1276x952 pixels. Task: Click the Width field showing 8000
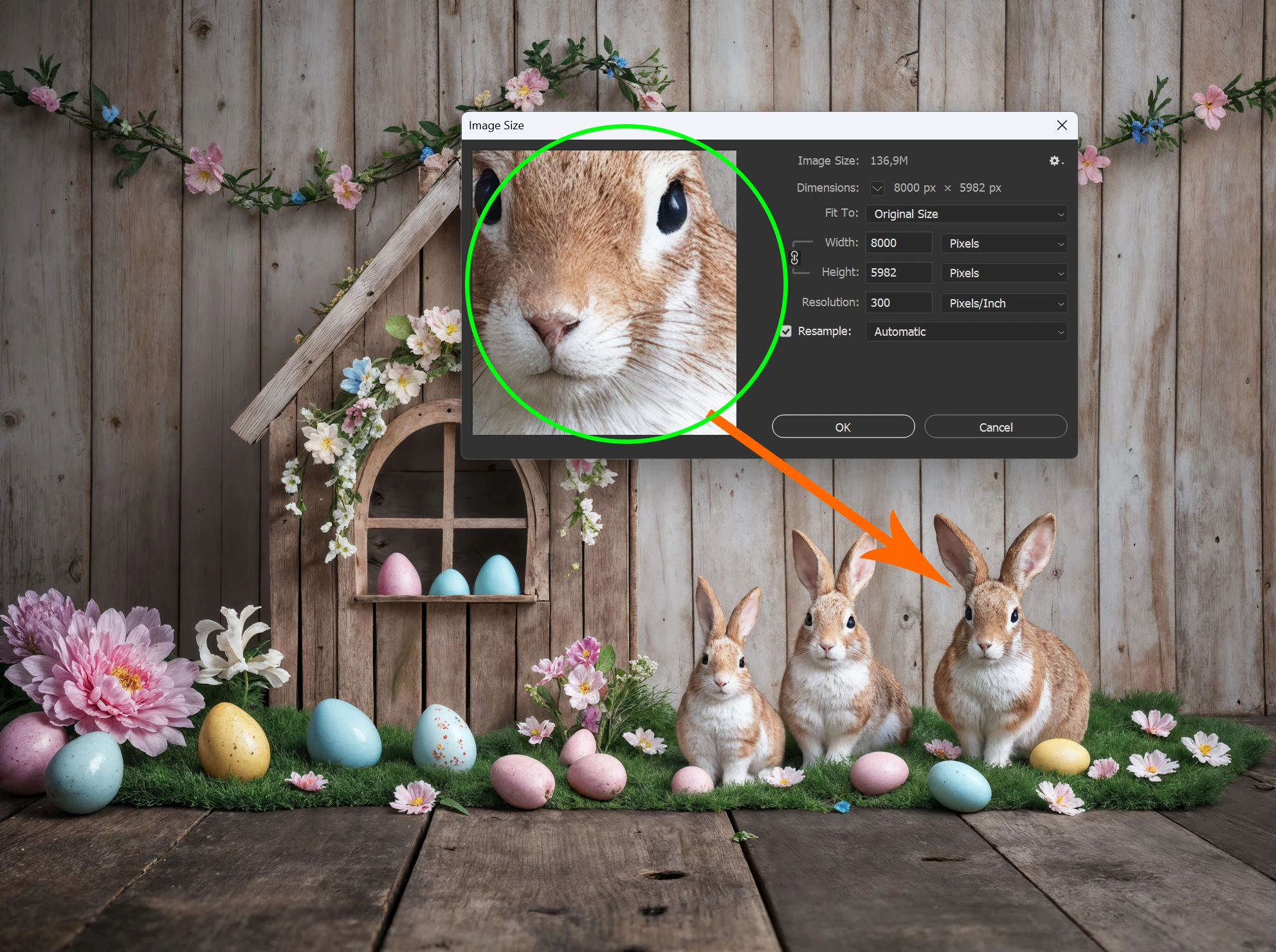(x=898, y=243)
